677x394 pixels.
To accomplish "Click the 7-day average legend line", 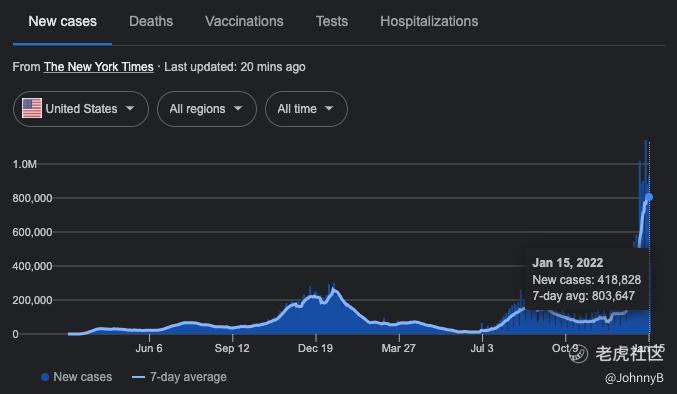I will point(138,377).
